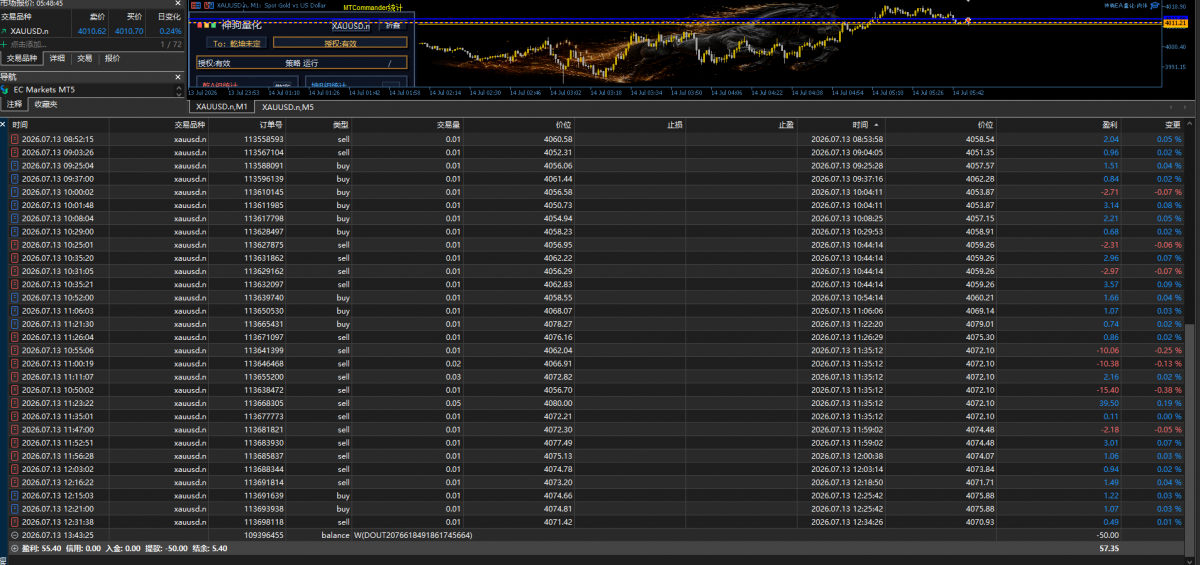Screen dimensions: 1200x565
Task: Click the graduation cap icon on chart
Action: tap(1155, 6)
